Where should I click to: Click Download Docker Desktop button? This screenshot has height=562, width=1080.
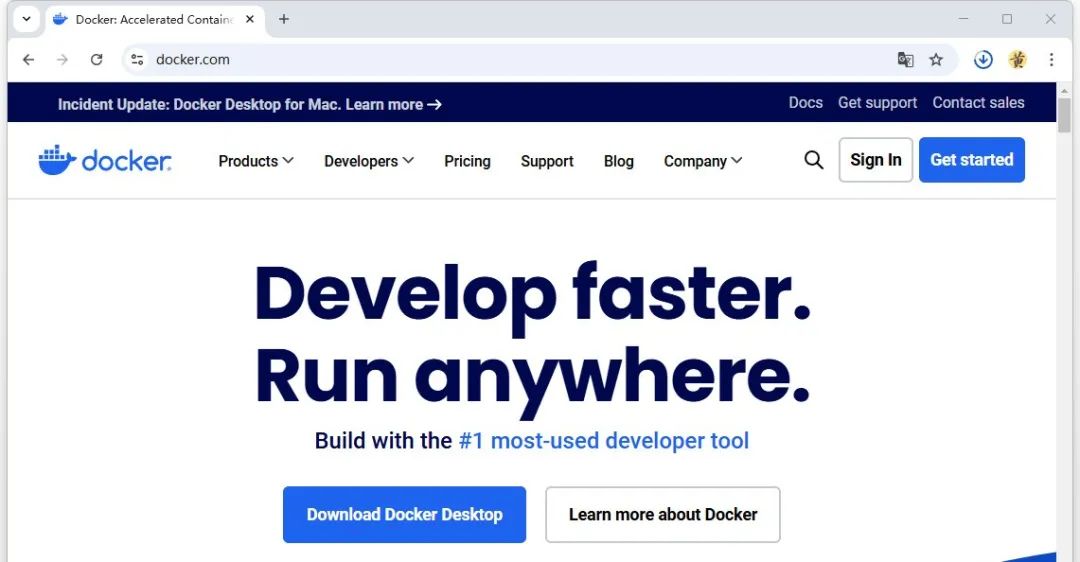tap(404, 514)
